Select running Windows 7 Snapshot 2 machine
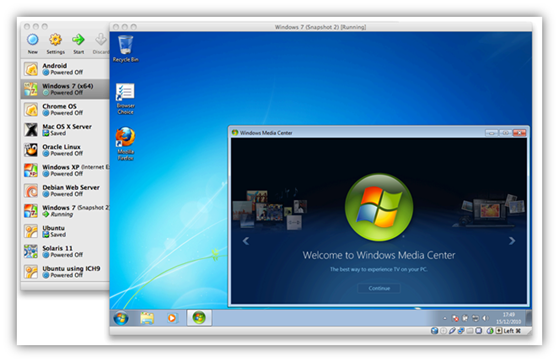 click(x=65, y=211)
